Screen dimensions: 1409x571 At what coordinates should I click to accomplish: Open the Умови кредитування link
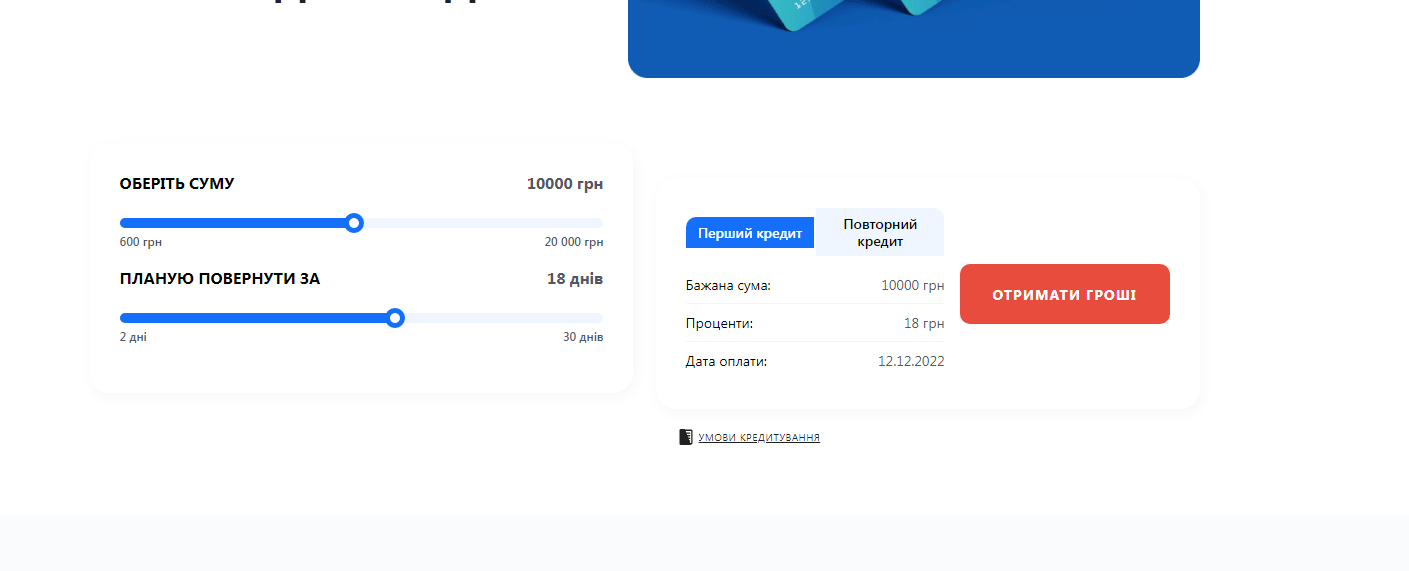759,438
